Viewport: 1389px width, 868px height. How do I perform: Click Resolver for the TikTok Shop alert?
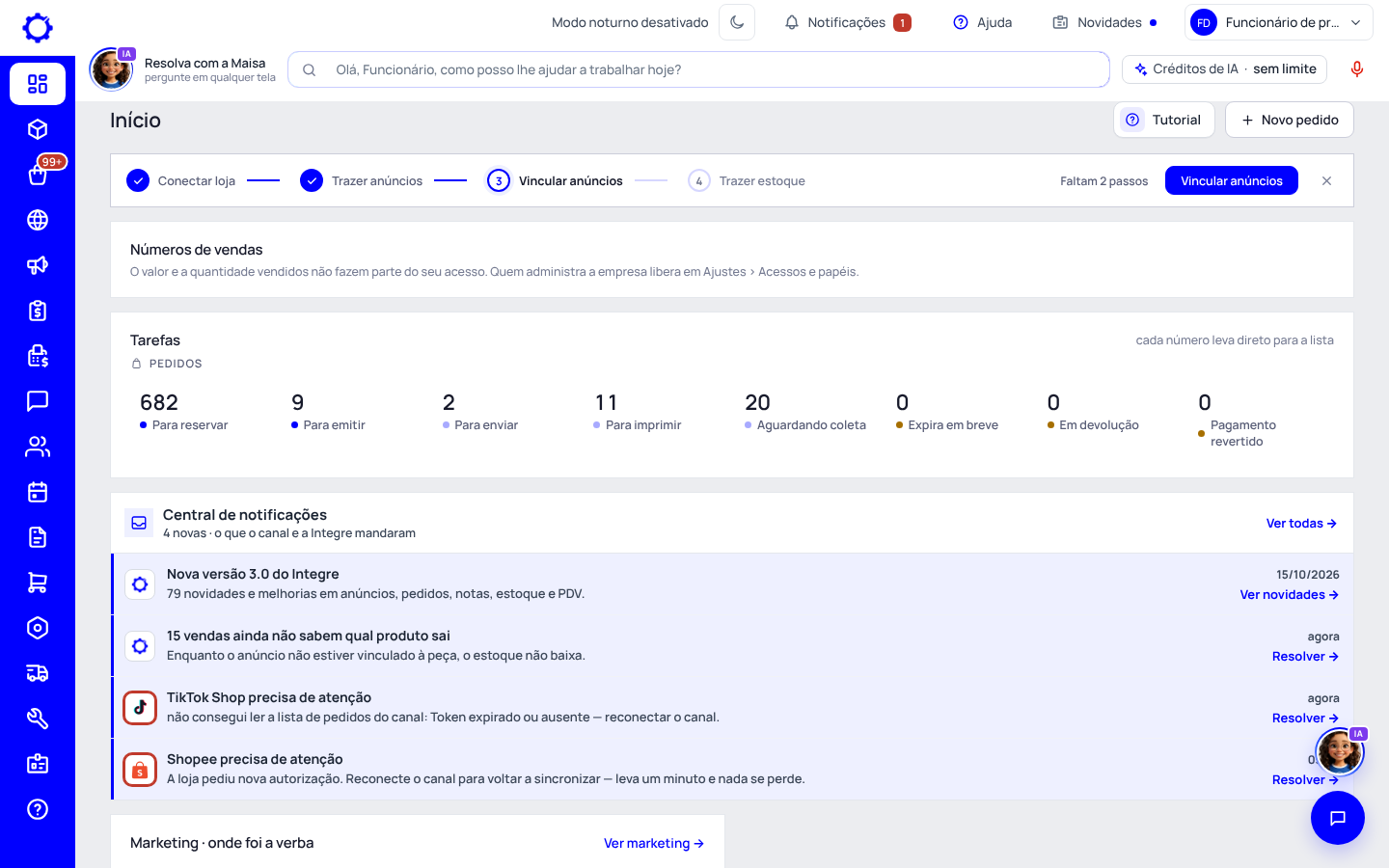1305,718
